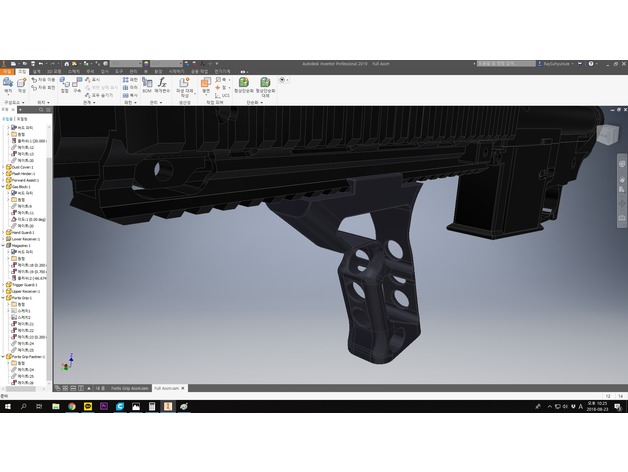Click the Shrinkwrap Substitute icon
The image size is (628, 472).
(x=265, y=83)
